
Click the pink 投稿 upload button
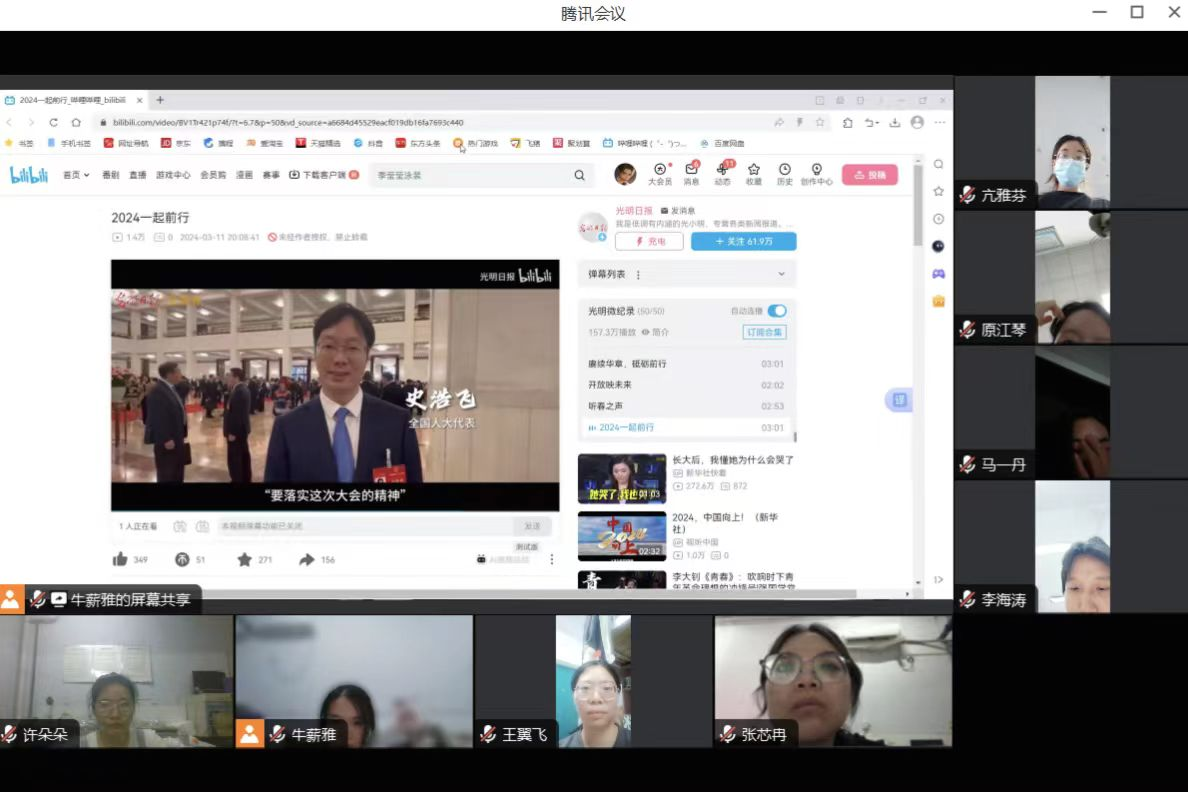869,175
